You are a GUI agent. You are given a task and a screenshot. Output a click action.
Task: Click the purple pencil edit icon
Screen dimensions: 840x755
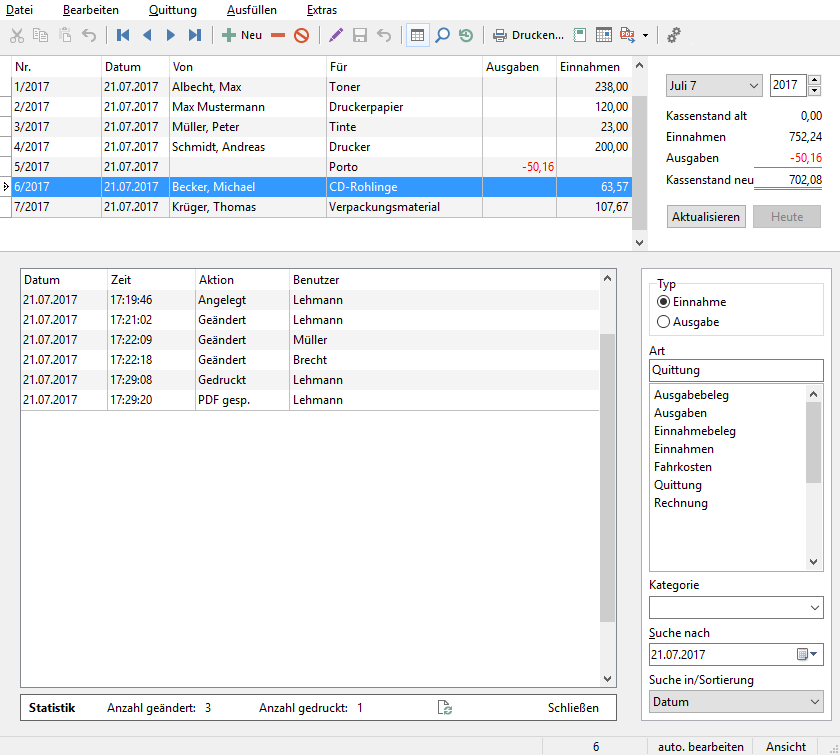336,35
